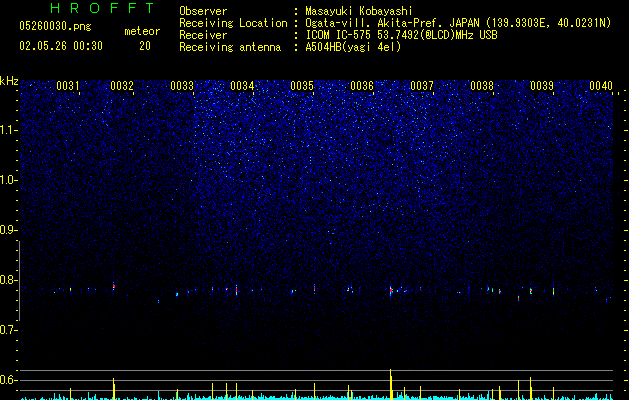The image size is (629, 400).
Task: Select the filename 05260030.png
Action: [x=55, y=26]
